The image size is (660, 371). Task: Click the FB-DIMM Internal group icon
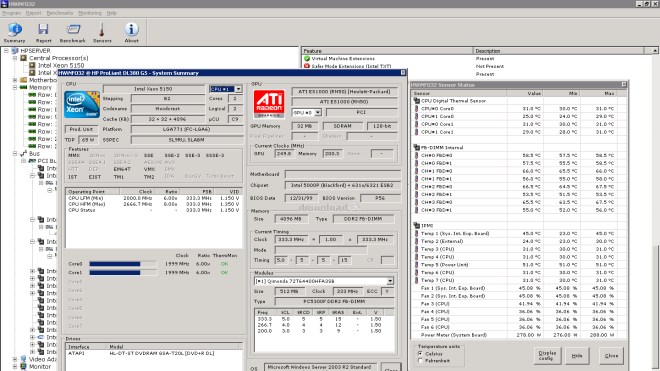pyautogui.click(x=417, y=147)
